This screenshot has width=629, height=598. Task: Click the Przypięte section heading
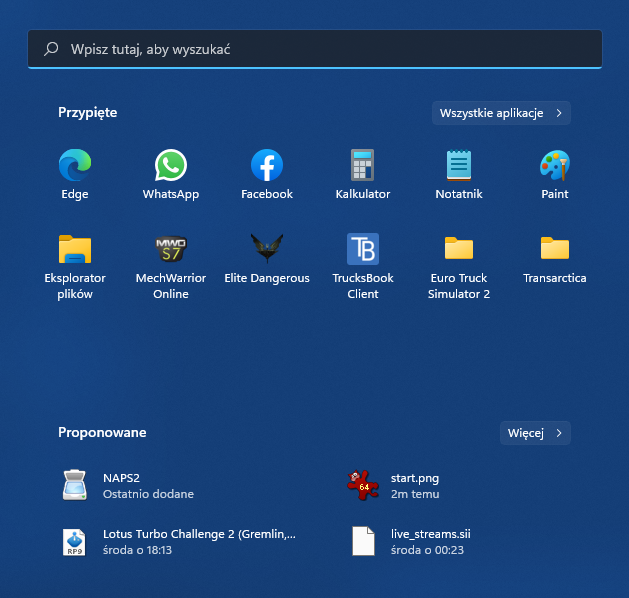coord(87,113)
